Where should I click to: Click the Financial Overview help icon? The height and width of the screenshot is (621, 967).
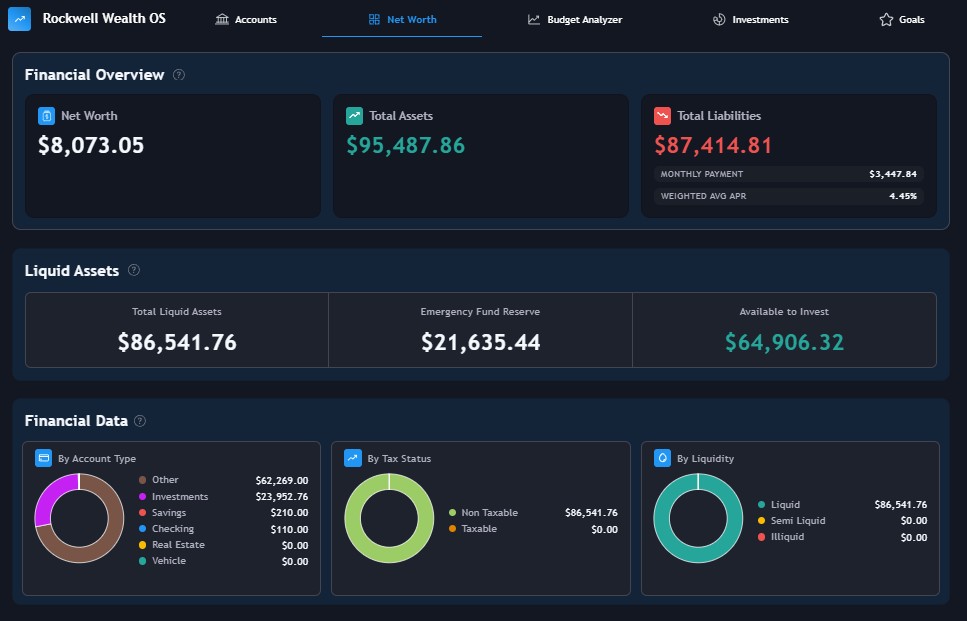pyautogui.click(x=179, y=75)
